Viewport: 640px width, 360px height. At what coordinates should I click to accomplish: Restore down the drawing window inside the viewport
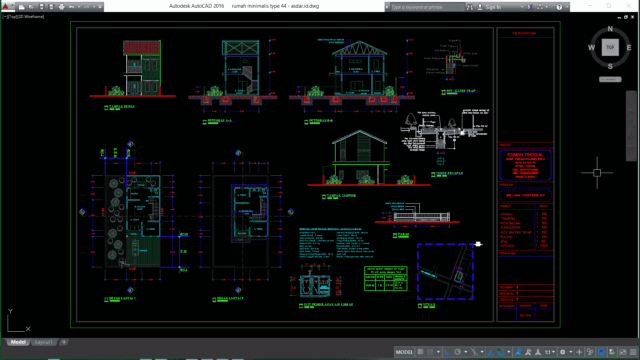click(626, 18)
